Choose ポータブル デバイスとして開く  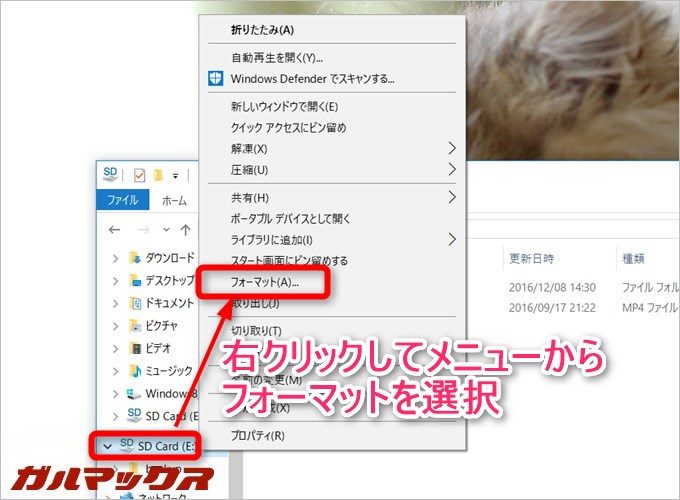290,219
